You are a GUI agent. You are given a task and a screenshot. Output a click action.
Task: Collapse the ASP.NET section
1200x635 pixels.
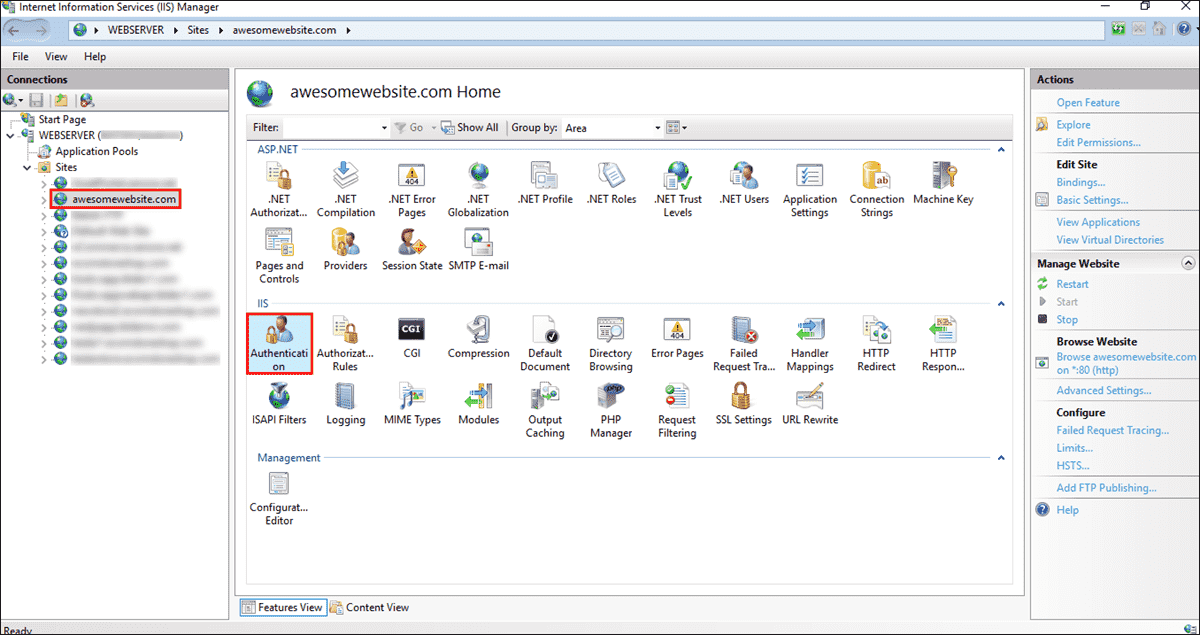tap(1000, 148)
